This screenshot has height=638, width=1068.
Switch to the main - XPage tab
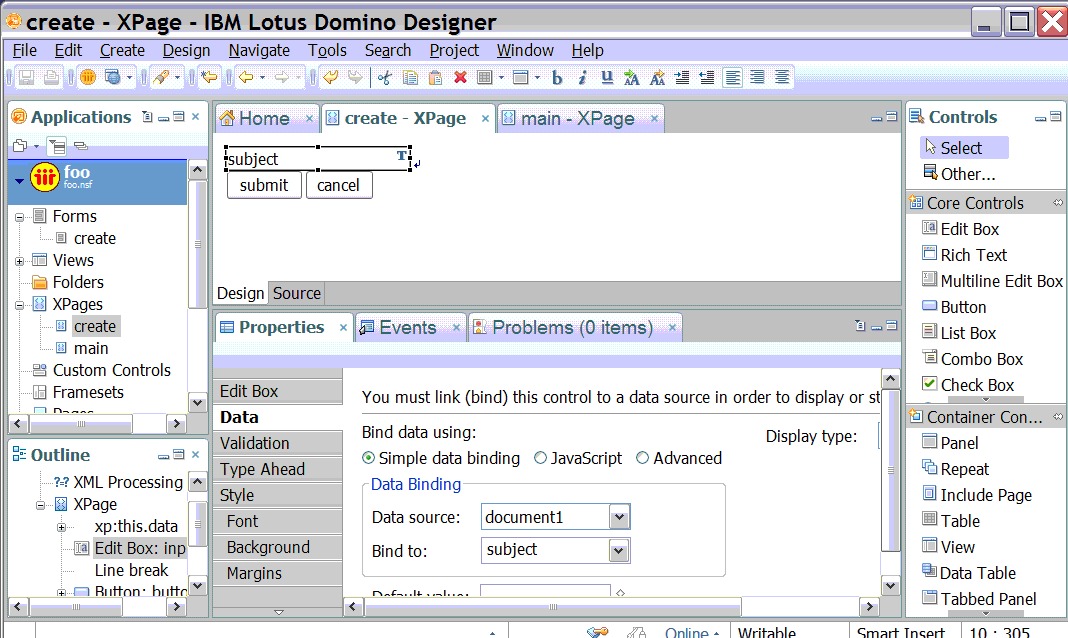coord(577,117)
